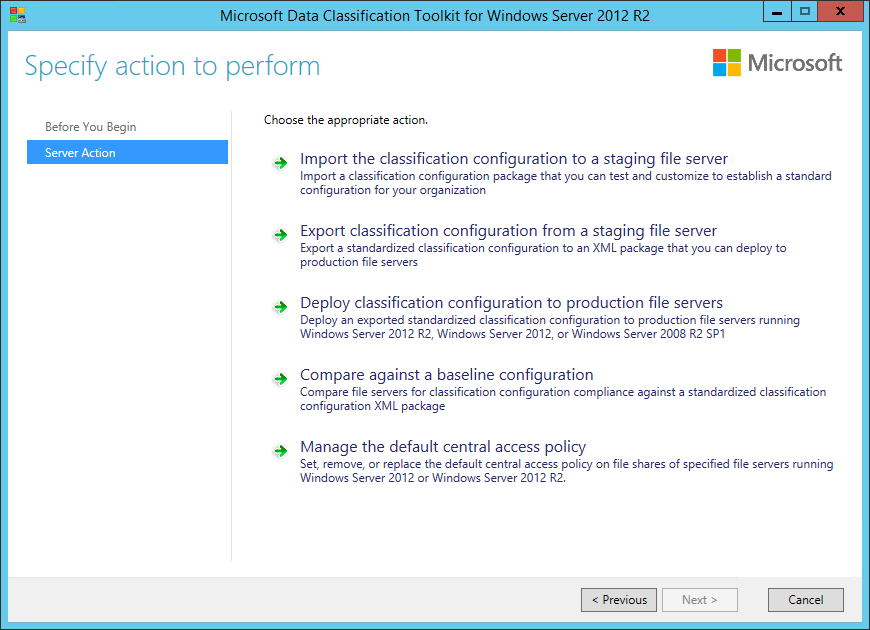The width and height of the screenshot is (870, 630).
Task: Click the Microsoft logo in the header
Action: 777,63
